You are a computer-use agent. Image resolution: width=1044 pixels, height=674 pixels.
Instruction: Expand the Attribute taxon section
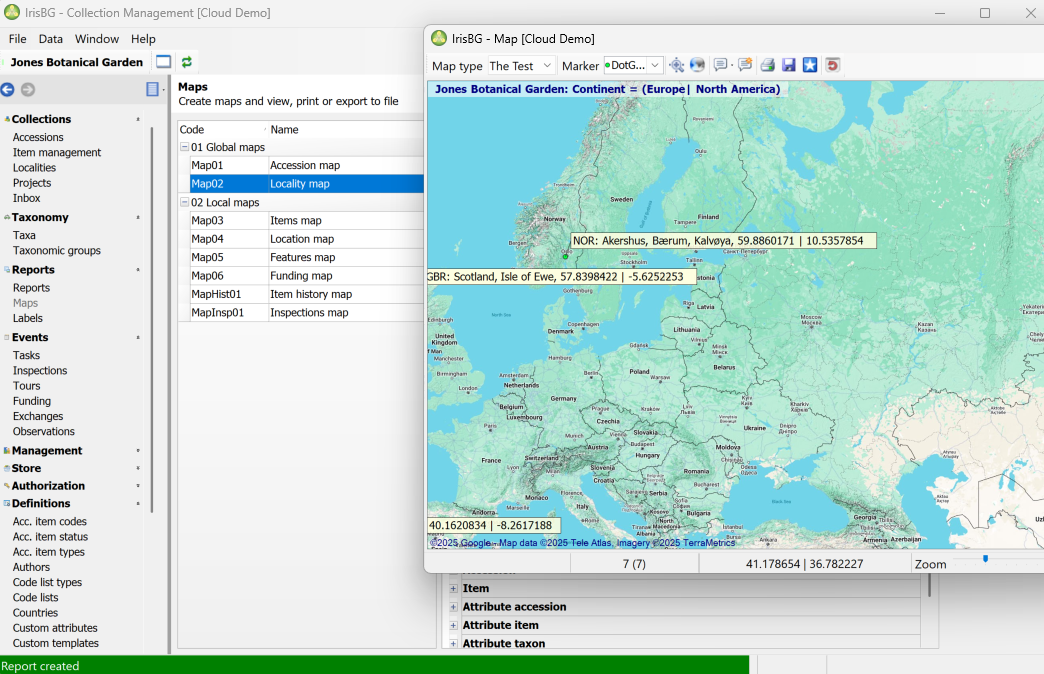click(453, 643)
